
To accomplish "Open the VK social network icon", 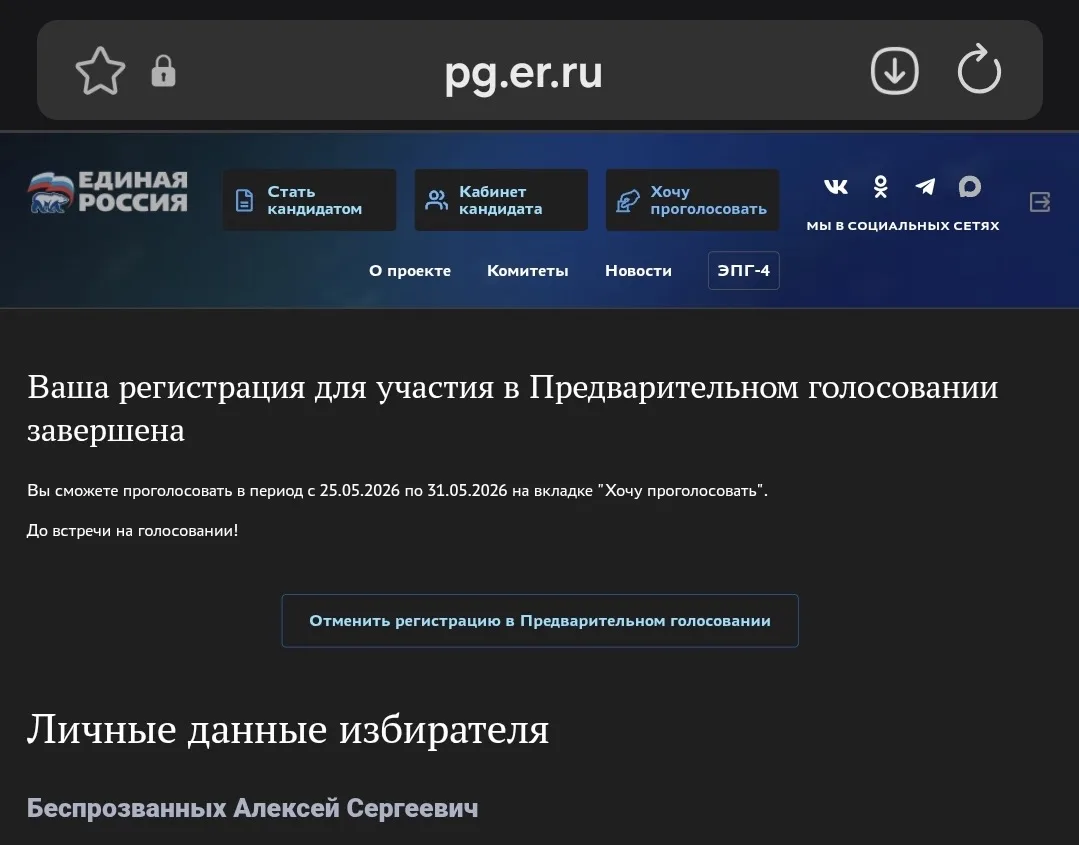I will [835, 187].
